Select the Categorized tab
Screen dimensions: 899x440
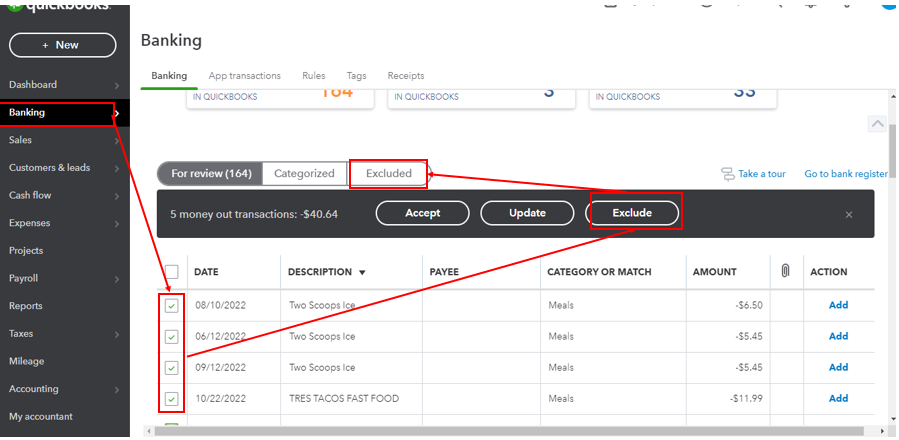tap(304, 173)
